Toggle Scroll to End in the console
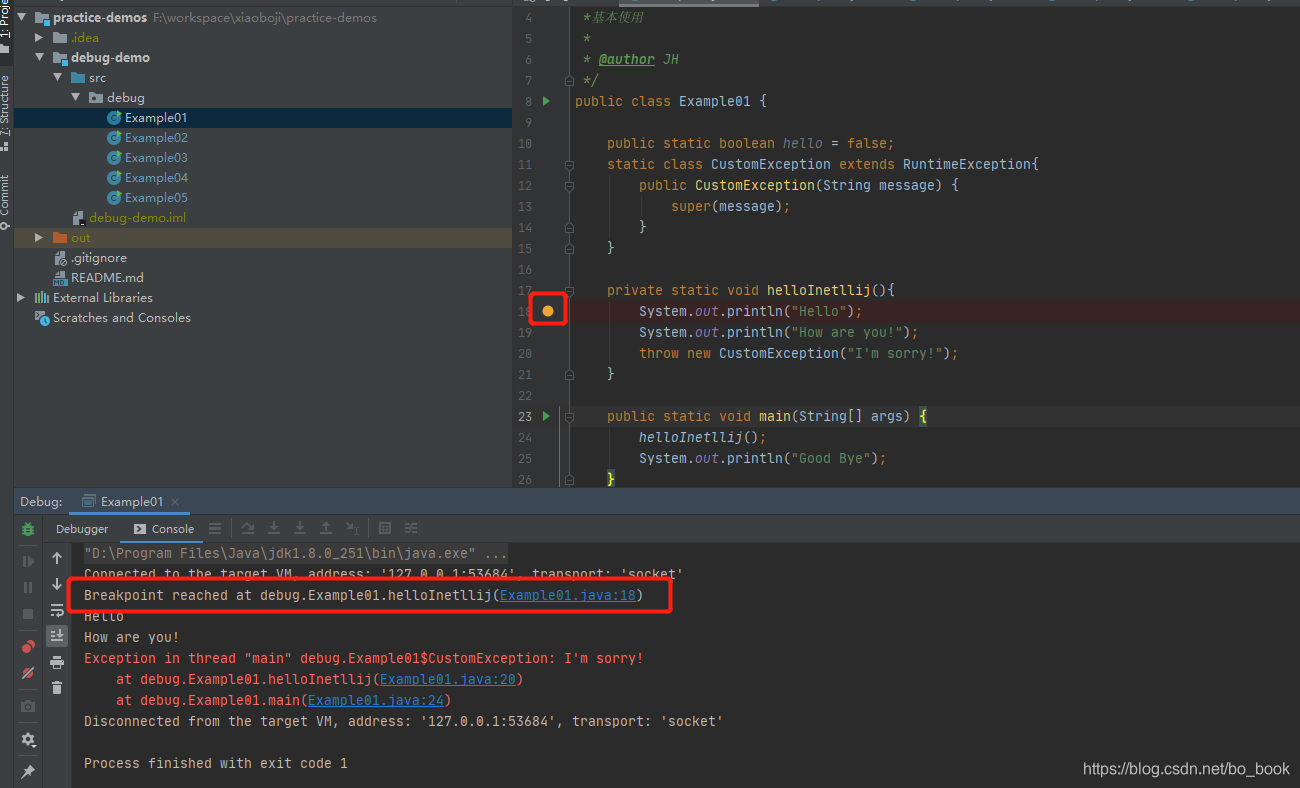Viewport: 1300px width, 788px height. coord(57,635)
